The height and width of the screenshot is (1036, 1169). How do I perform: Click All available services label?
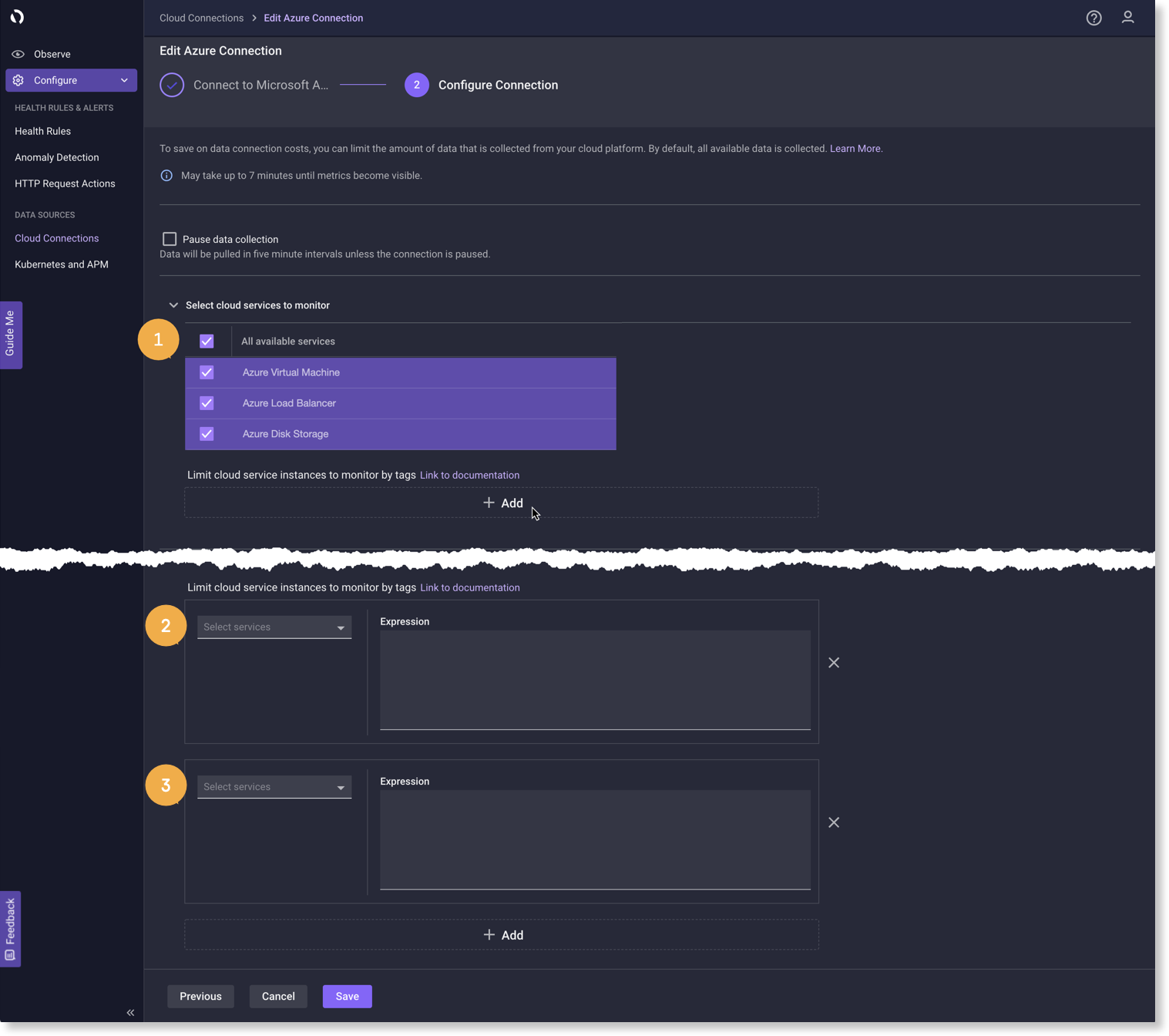coord(288,341)
